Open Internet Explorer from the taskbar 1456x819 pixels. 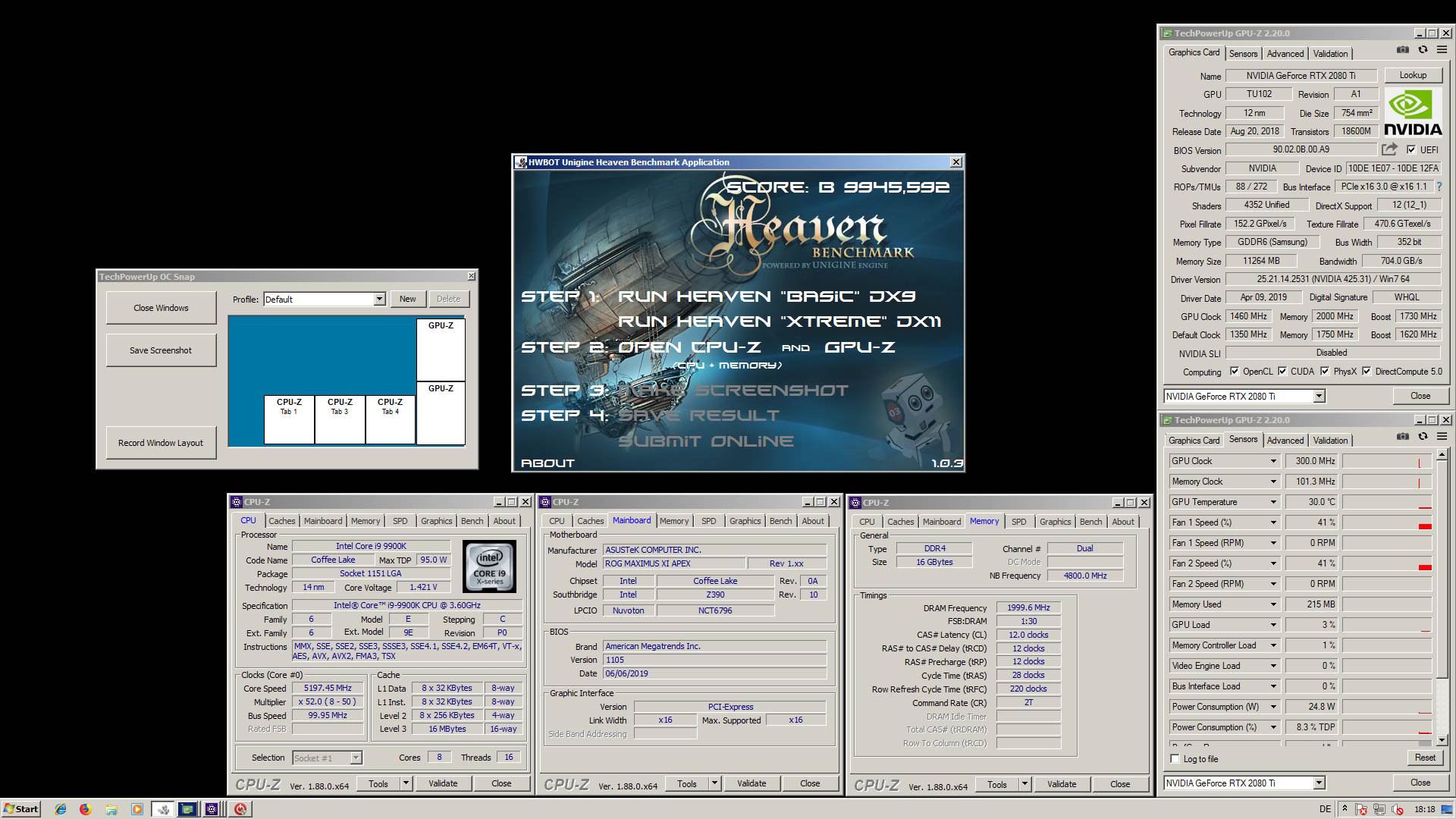pos(61,809)
